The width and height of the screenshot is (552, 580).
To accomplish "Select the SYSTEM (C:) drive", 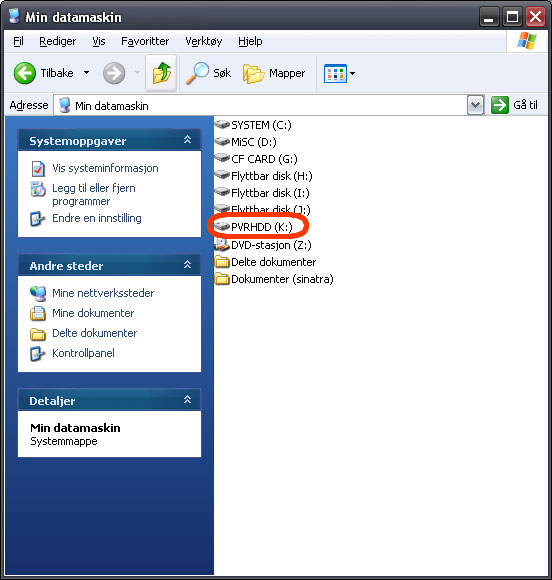I will (253, 125).
